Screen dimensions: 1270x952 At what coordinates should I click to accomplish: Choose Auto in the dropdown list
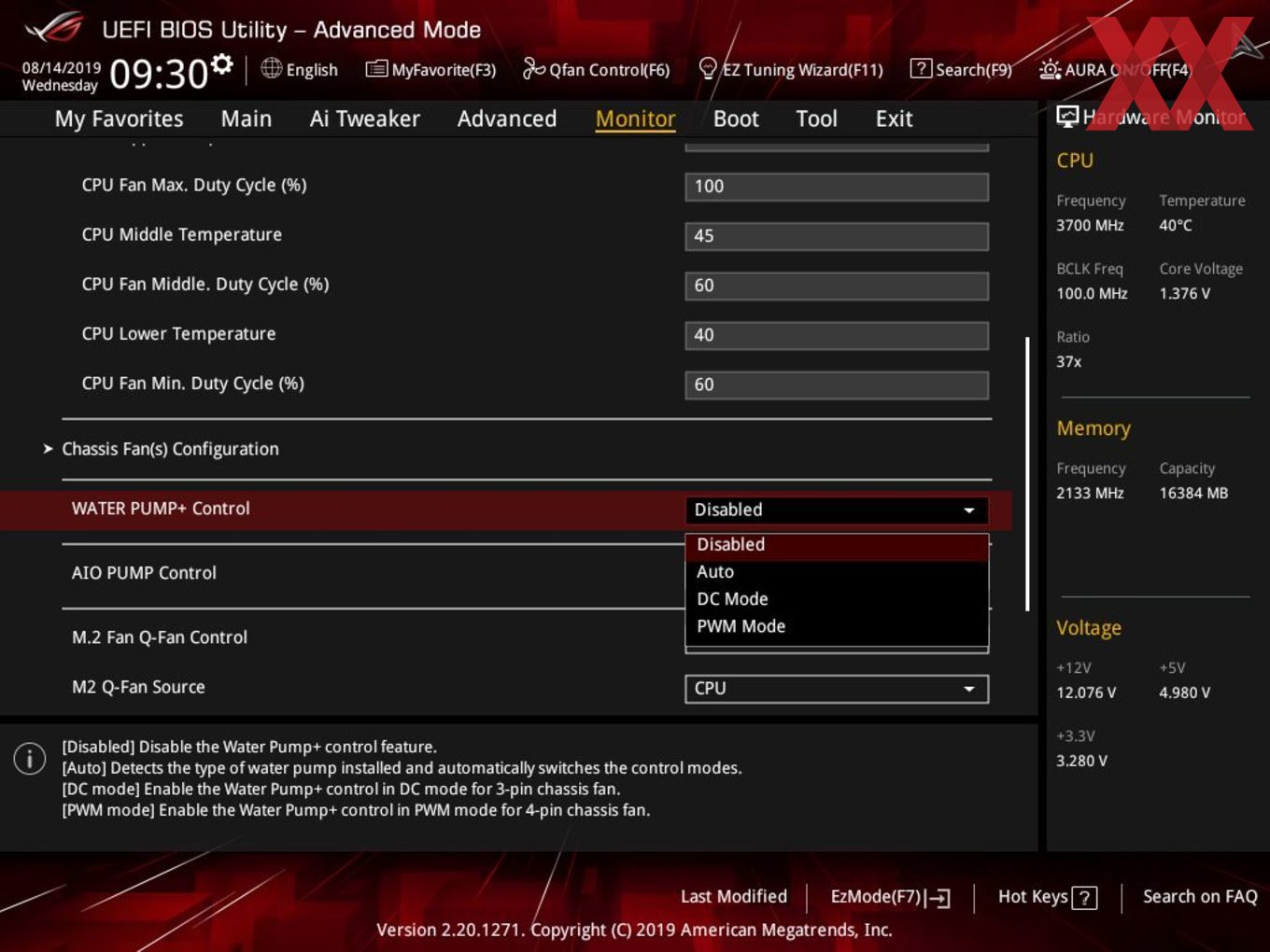[x=836, y=572]
